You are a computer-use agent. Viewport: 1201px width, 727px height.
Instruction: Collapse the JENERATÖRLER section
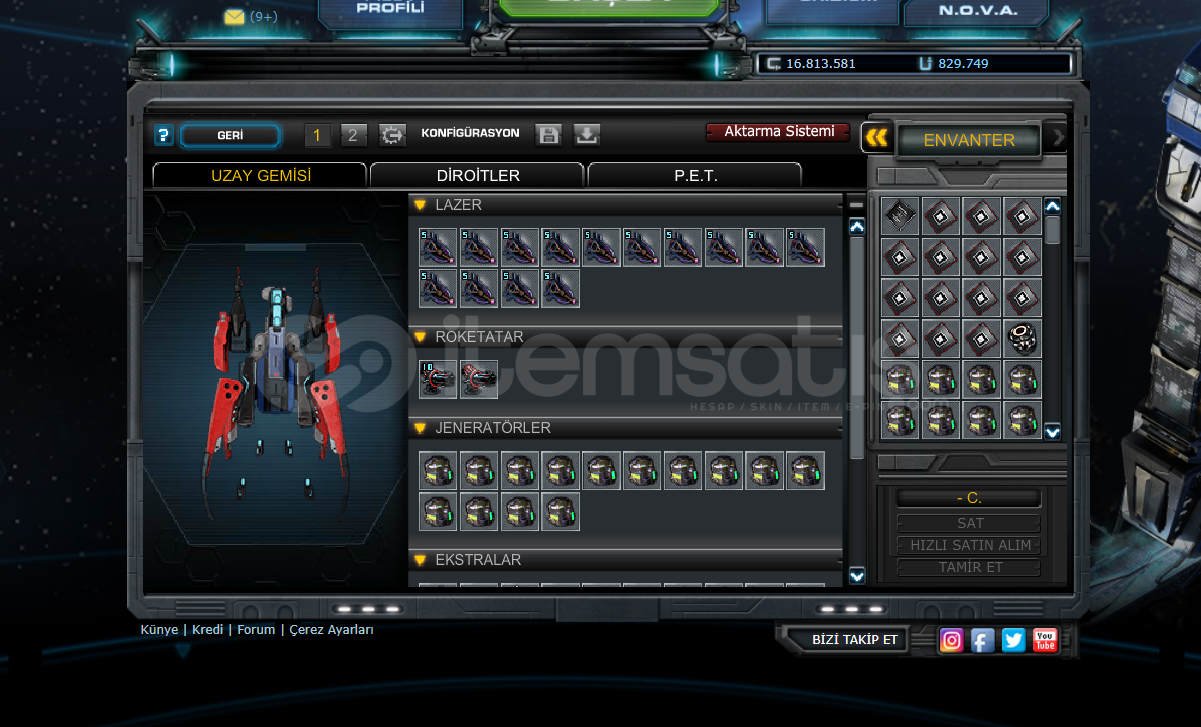point(420,428)
